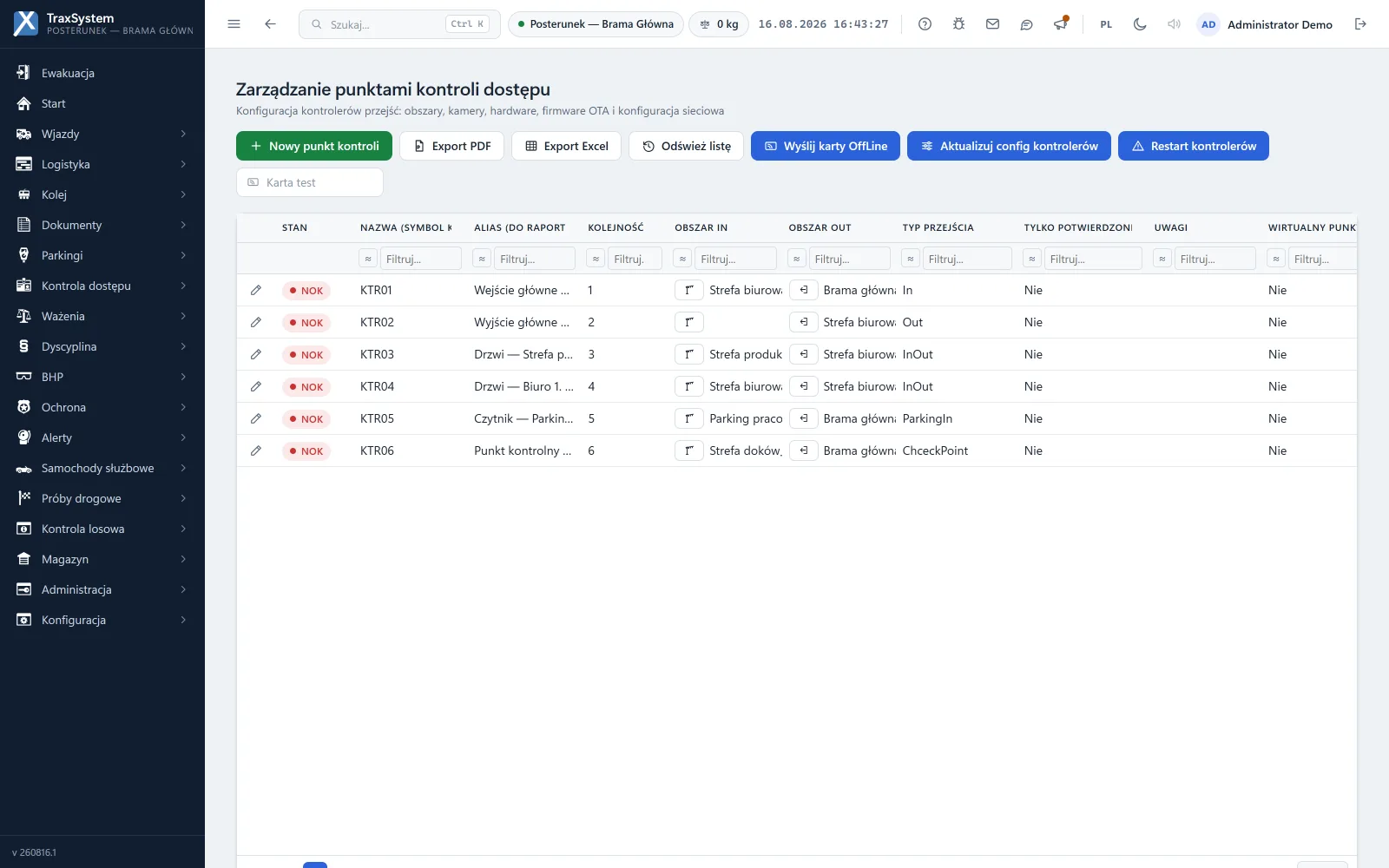
Task: Edit row KTR01 with pencil icon
Action: pyautogui.click(x=255, y=290)
